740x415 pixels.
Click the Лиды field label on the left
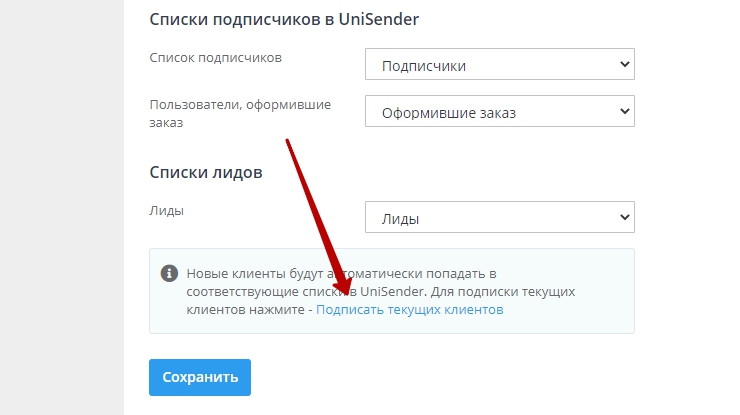(x=166, y=210)
